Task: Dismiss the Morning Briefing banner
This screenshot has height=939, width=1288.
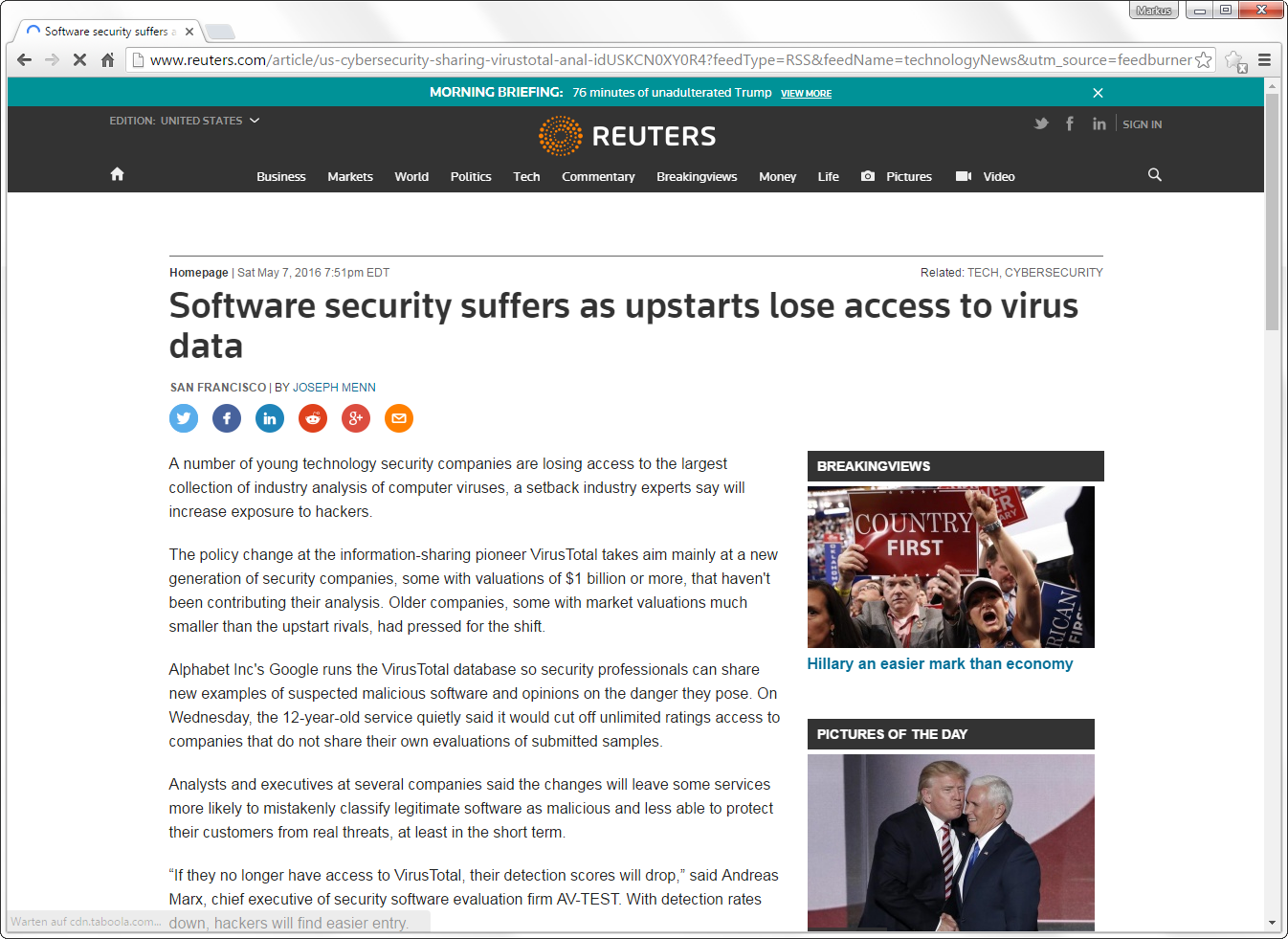Action: (x=1098, y=93)
